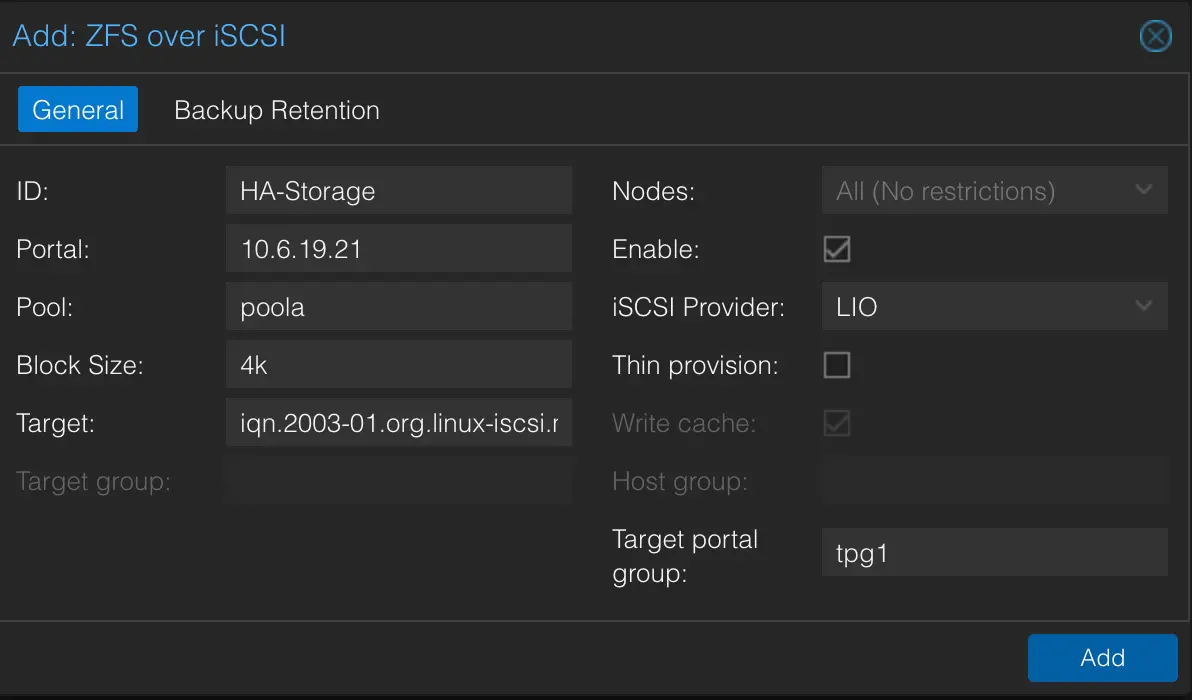The width and height of the screenshot is (1192, 700).
Task: Click the Target portal group field
Action: [994, 552]
